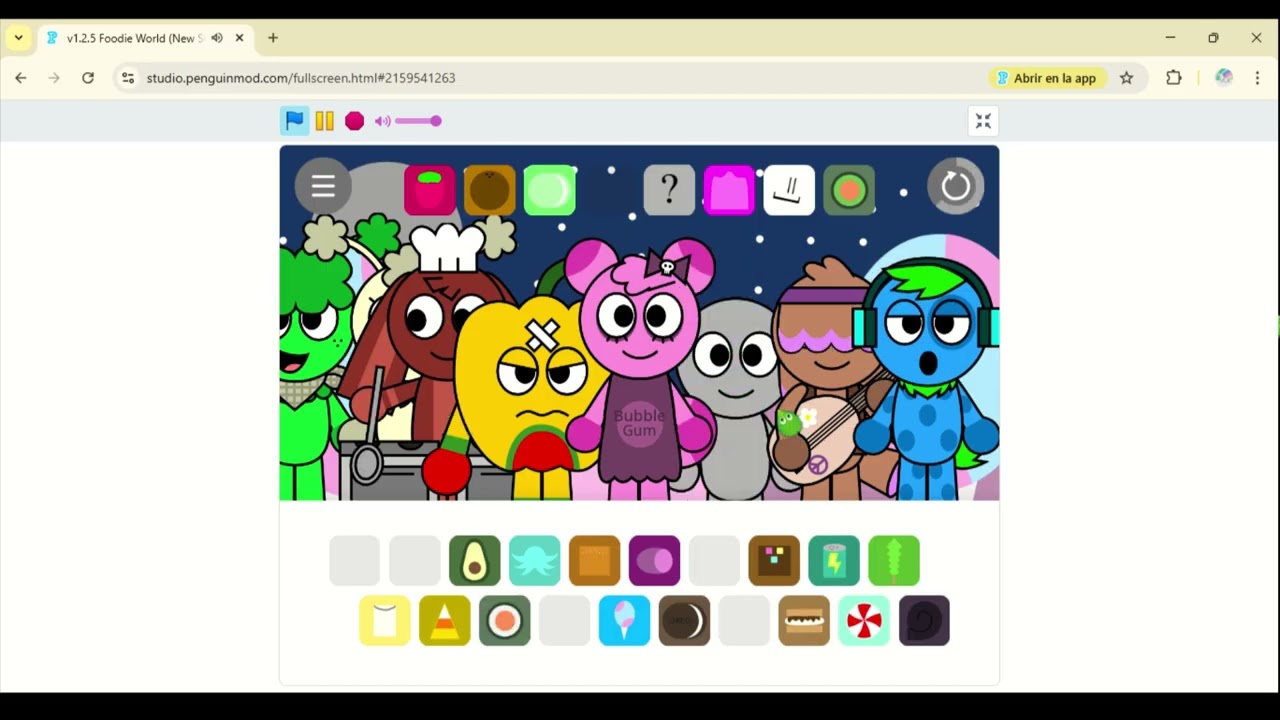Screen dimensions: 1280x720
Task: Go forward with the browser forward arrow
Action: point(54,78)
